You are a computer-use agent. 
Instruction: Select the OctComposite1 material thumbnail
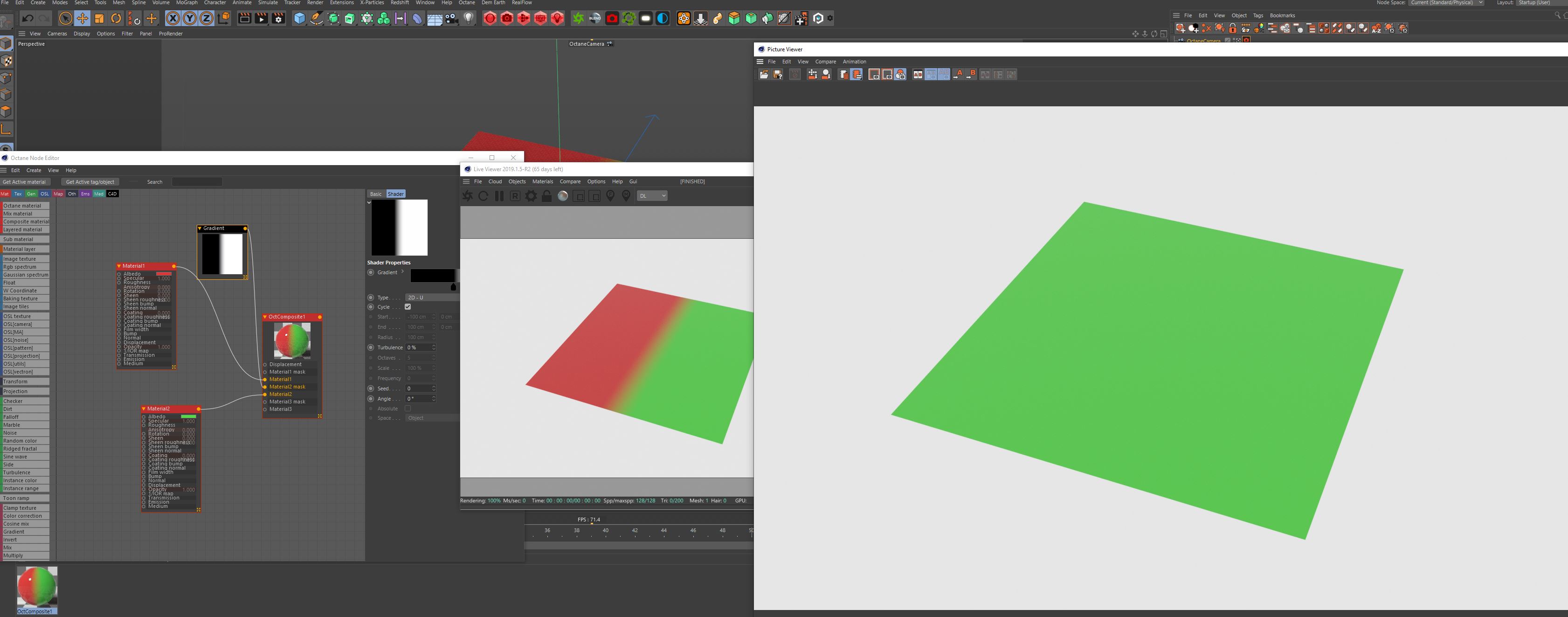(x=36, y=586)
